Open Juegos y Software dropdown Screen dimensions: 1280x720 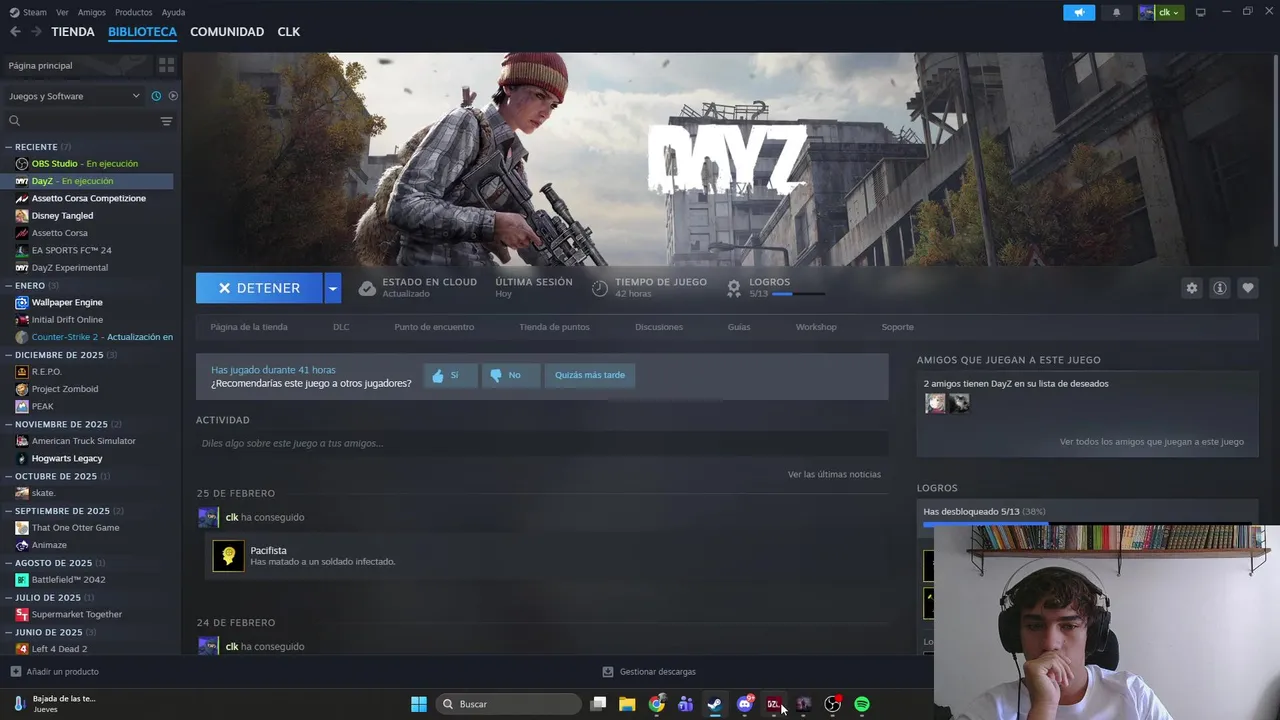coord(75,96)
